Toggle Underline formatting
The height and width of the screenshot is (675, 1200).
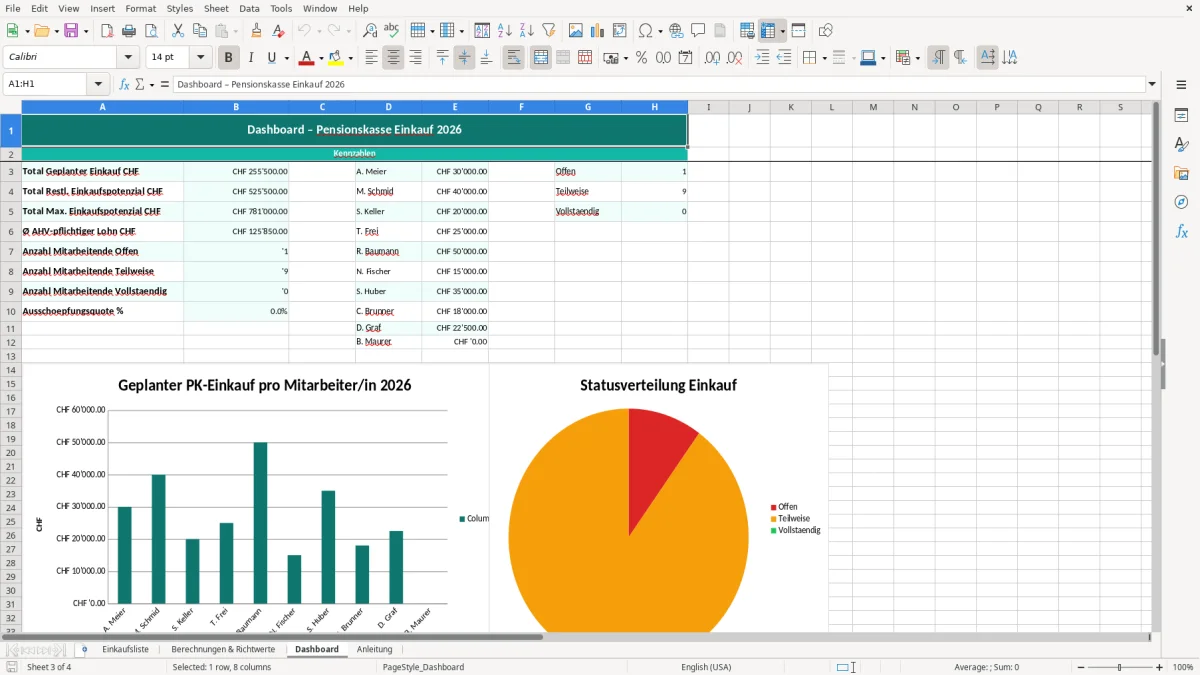[272, 58]
